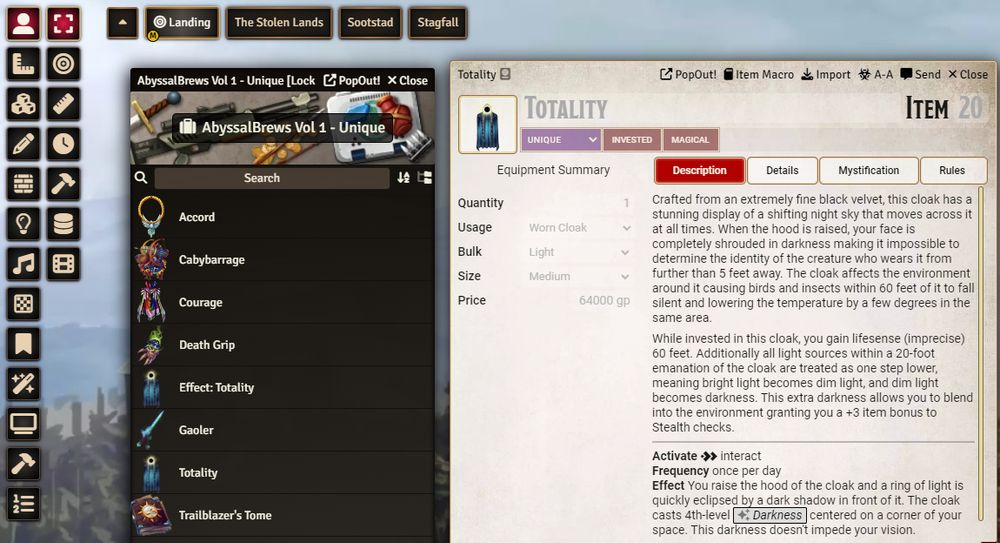Open Ambient Sound music note icon
This screenshot has width=1000, height=543.
click(24, 264)
